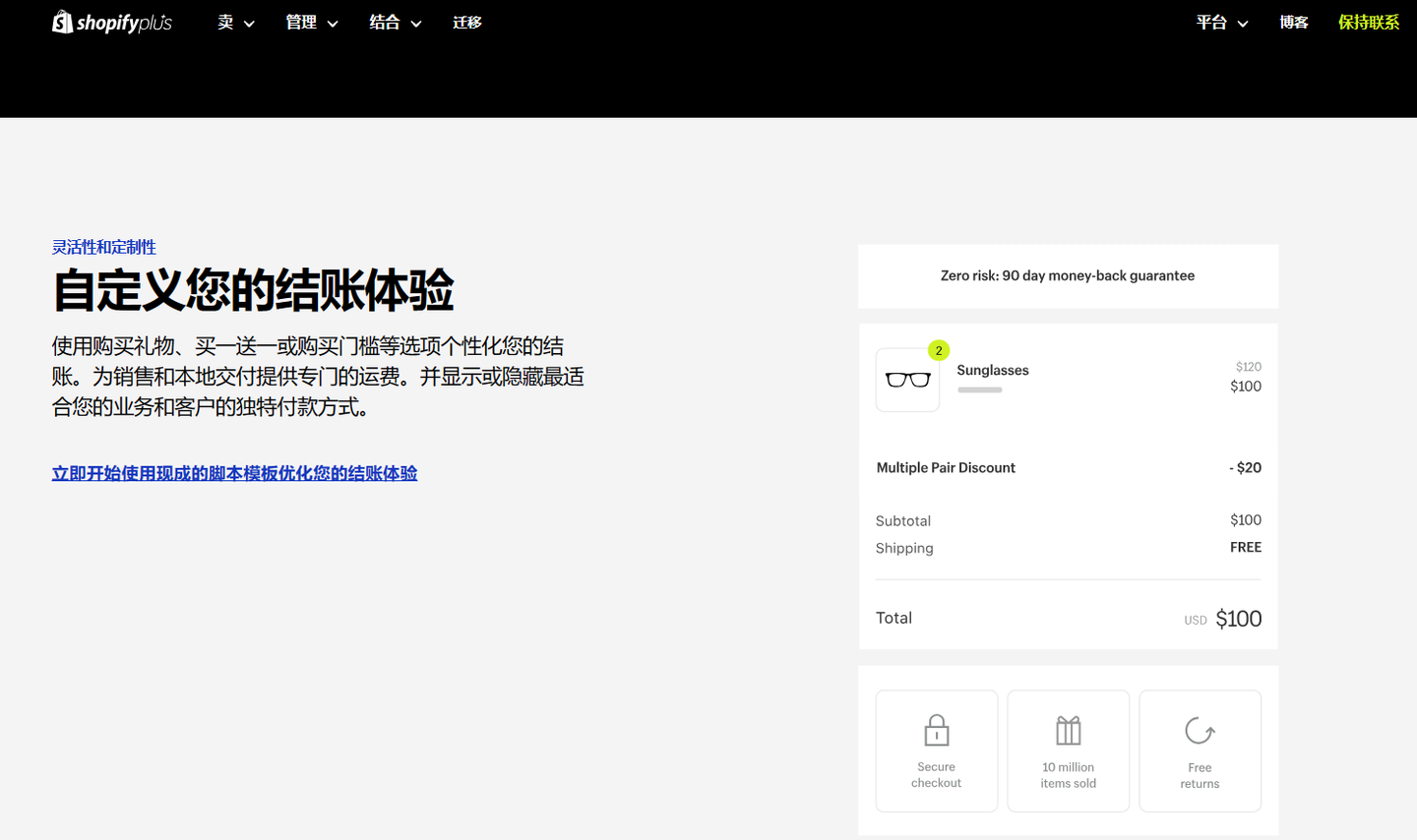Open the 博客 menu item
The height and width of the screenshot is (840, 1417).
(1294, 22)
